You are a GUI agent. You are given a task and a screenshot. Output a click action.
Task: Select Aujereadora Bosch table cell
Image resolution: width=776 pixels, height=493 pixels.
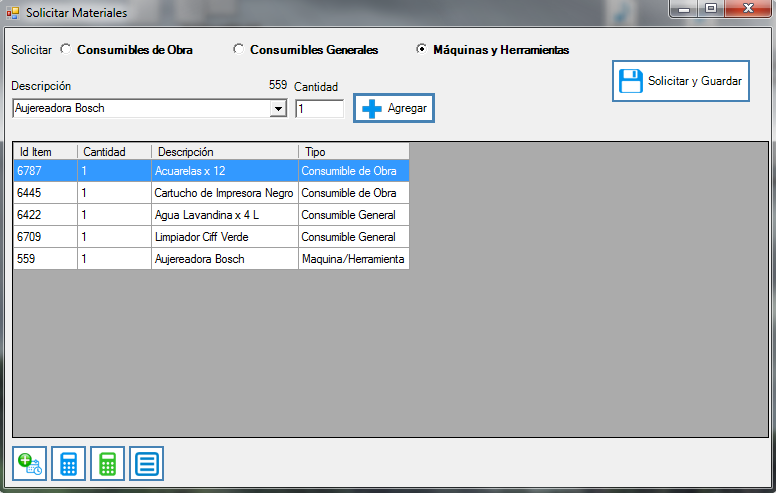click(x=225, y=258)
